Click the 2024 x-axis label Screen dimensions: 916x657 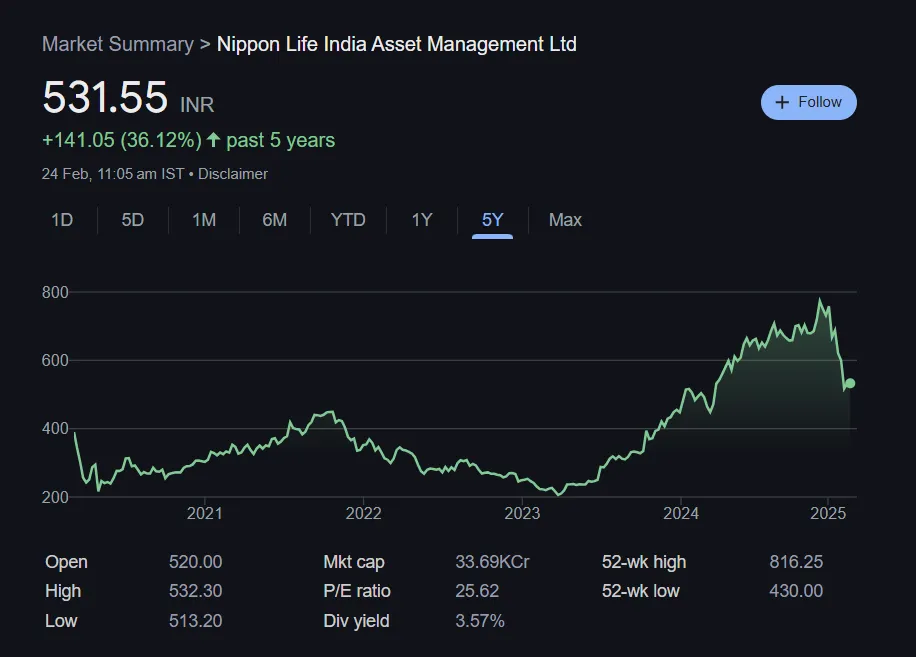[681, 513]
